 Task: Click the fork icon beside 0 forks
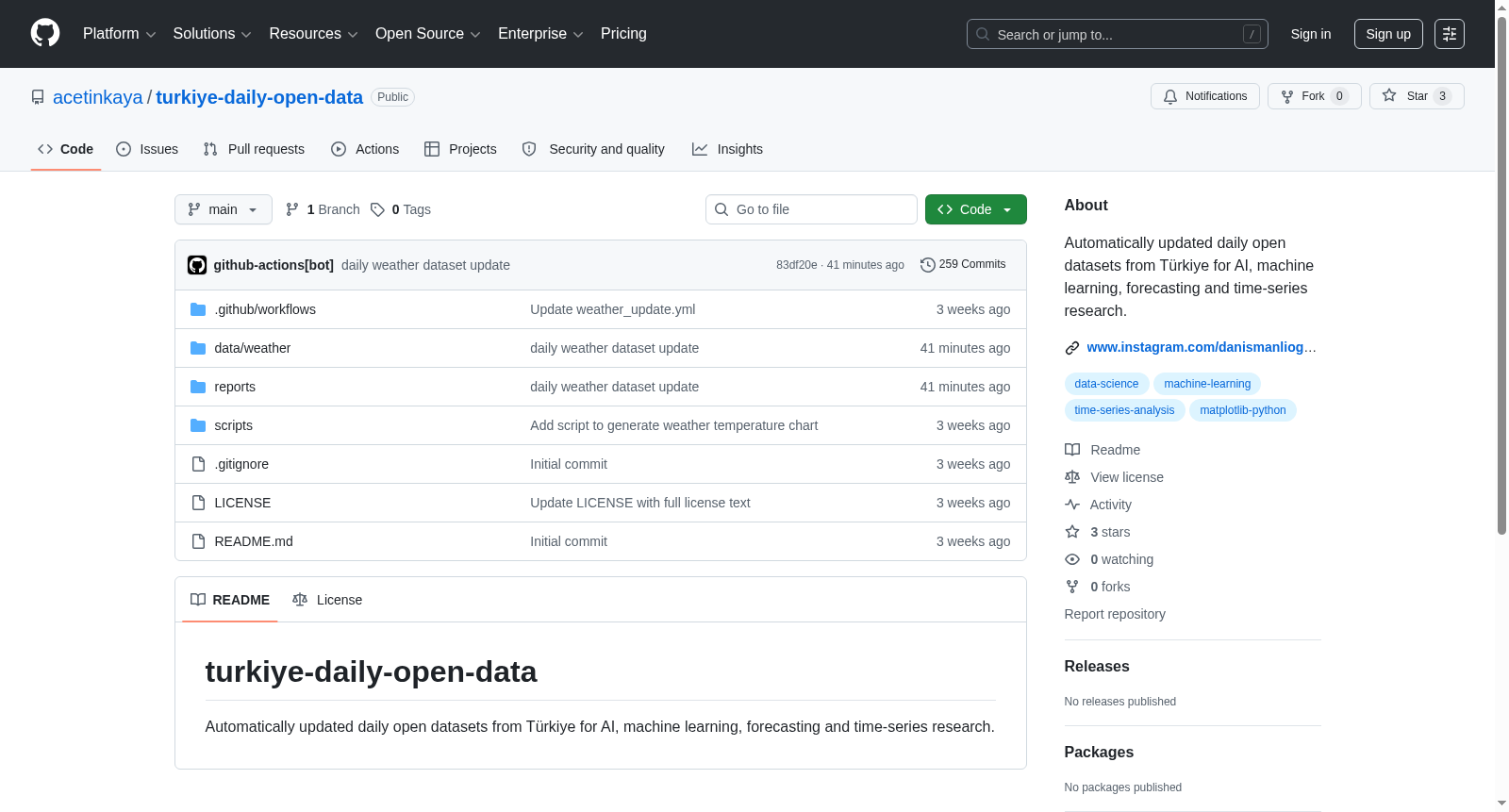click(x=1072, y=587)
